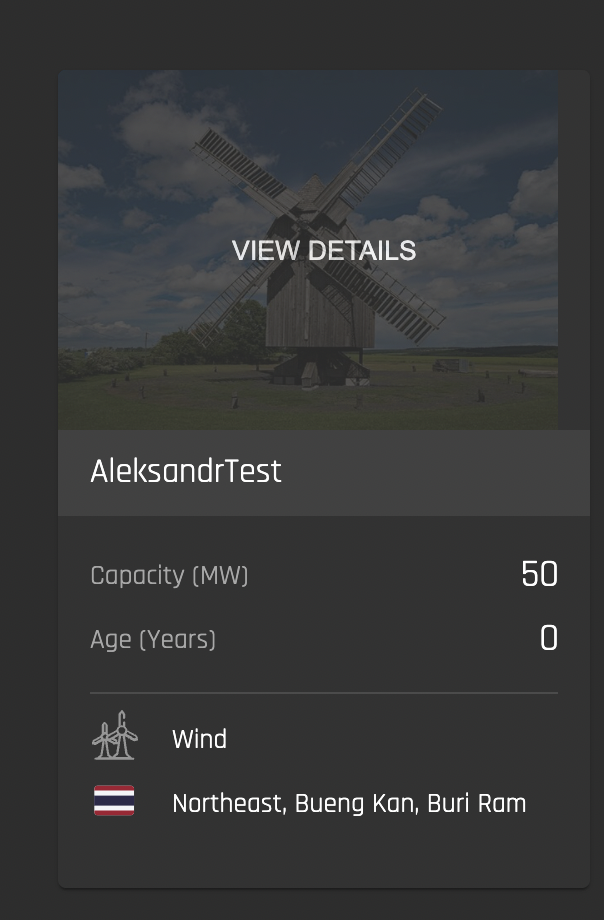This screenshot has width=604, height=920.
Task: Select the age value 0
Action: coord(549,638)
